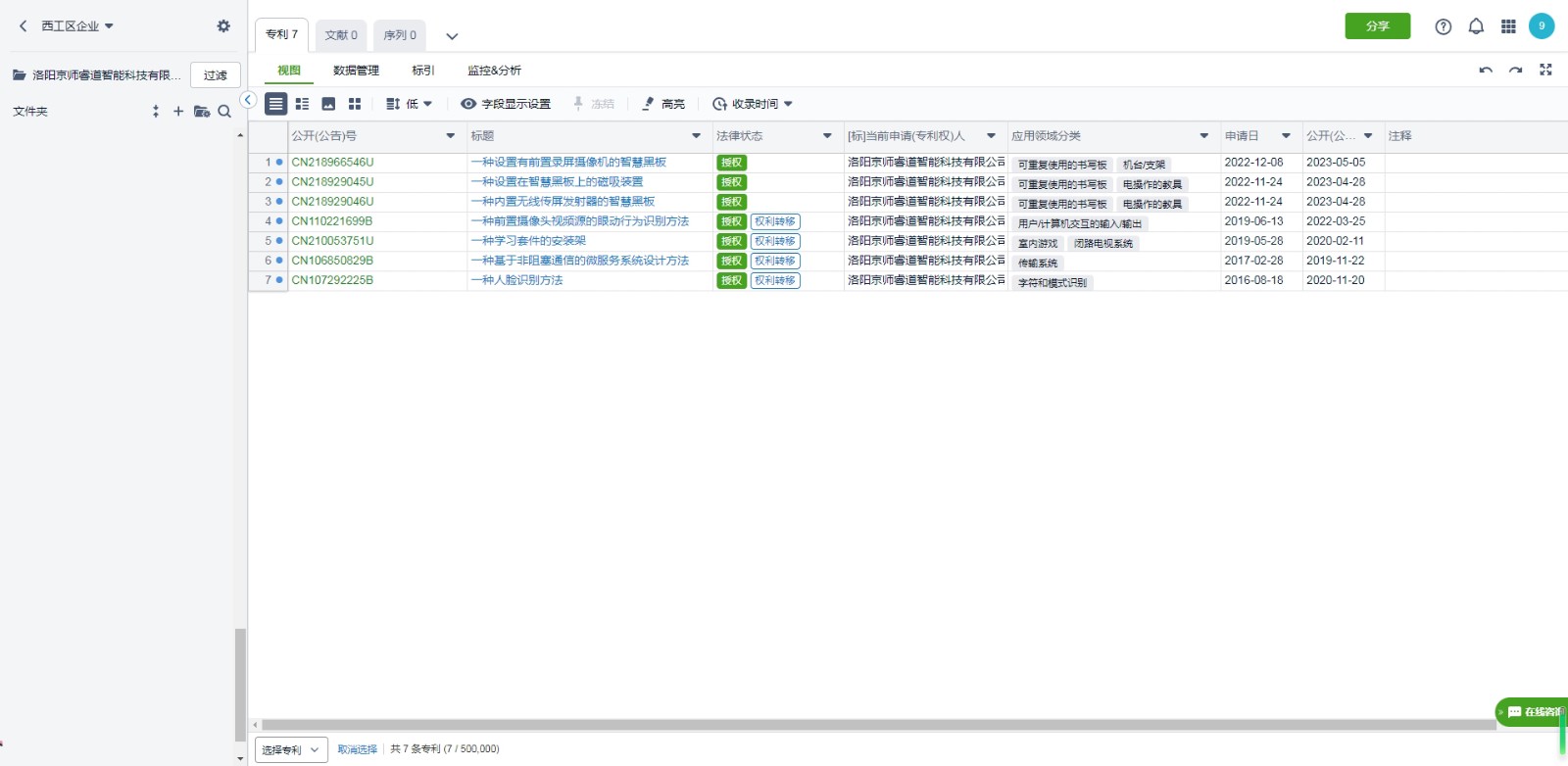1568x766 pixels.
Task: Click the 注释 column header
Action: coord(1399,136)
